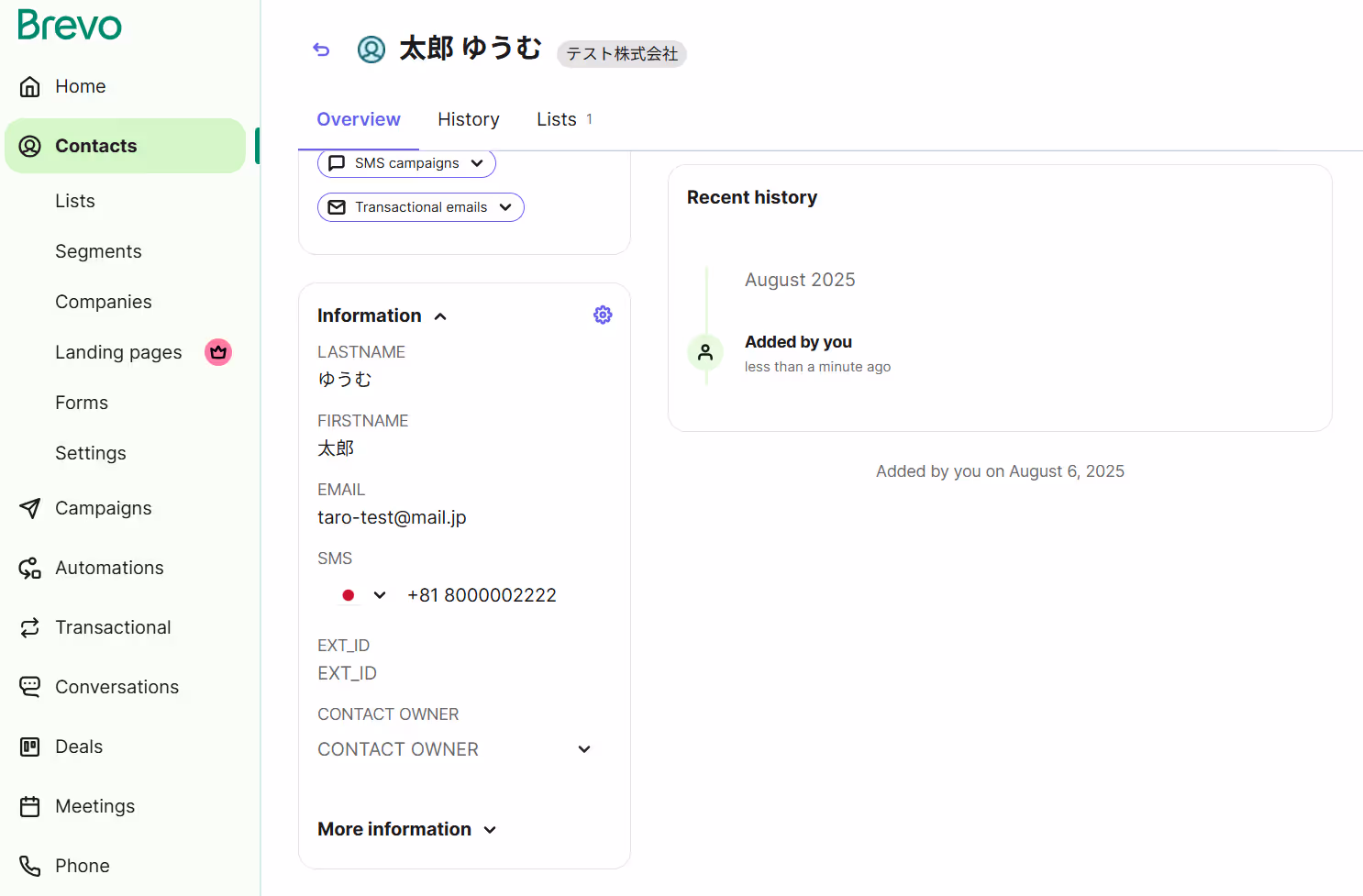Open Companies in sidebar
1363x896 pixels.
pos(104,302)
